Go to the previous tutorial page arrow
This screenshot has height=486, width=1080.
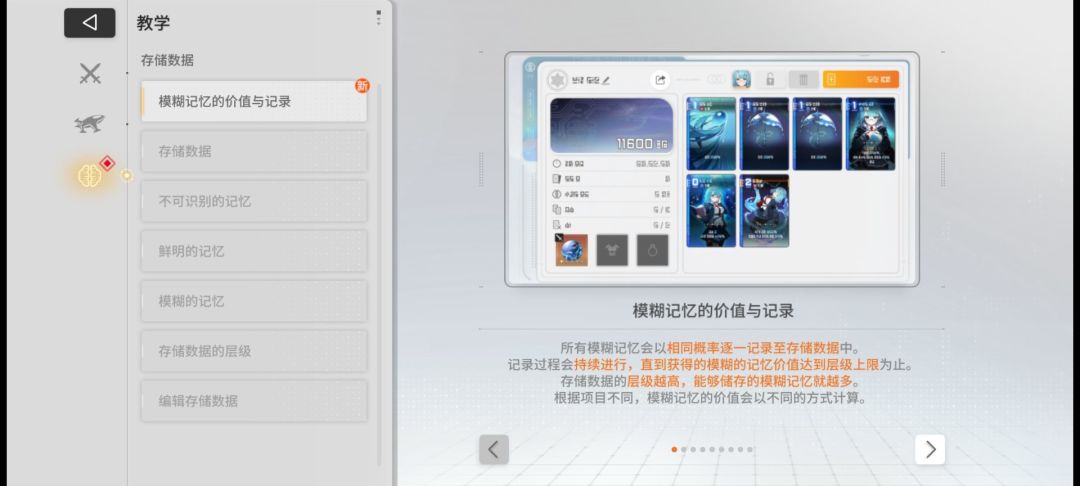[x=494, y=450]
